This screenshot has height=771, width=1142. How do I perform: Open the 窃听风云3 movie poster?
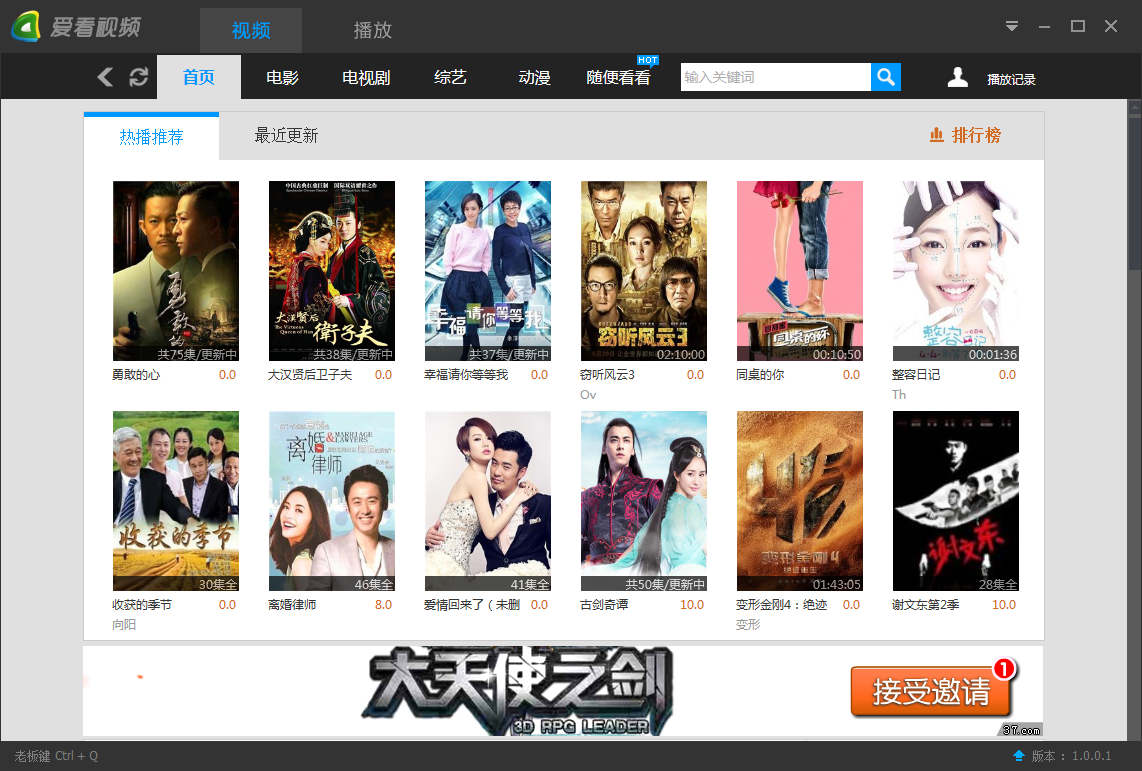coord(643,271)
